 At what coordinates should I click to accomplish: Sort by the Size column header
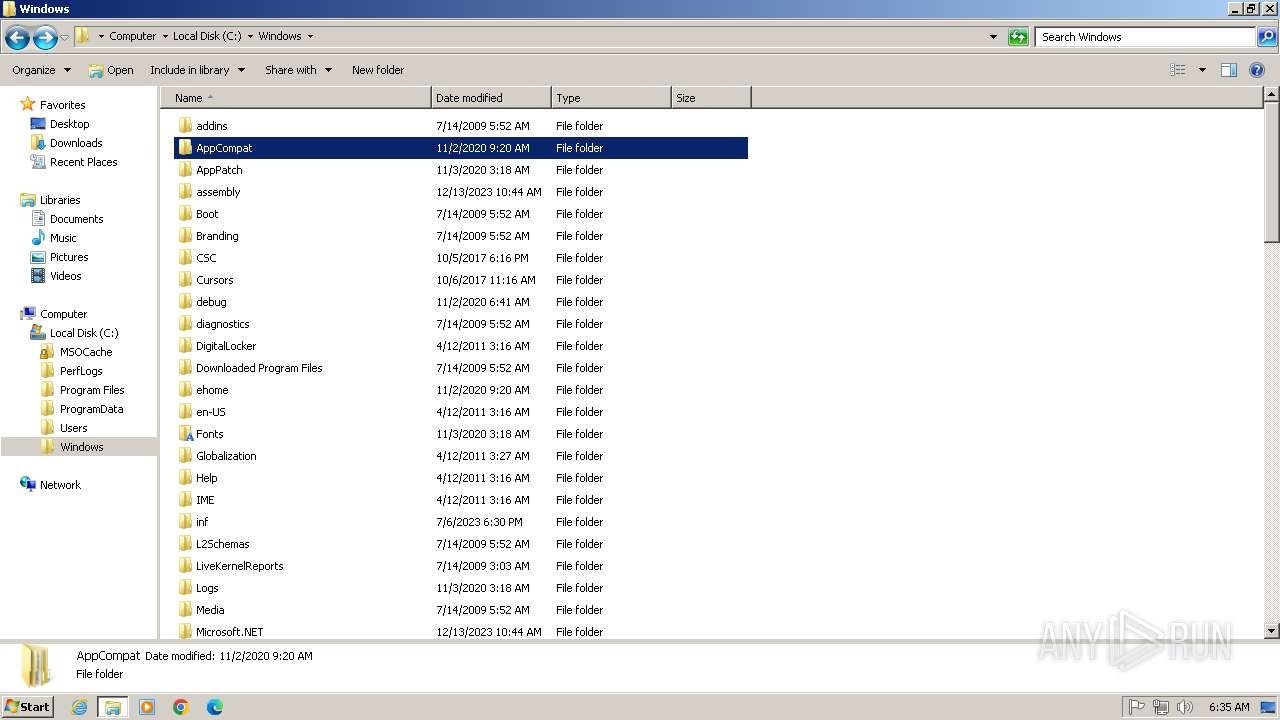coord(711,98)
